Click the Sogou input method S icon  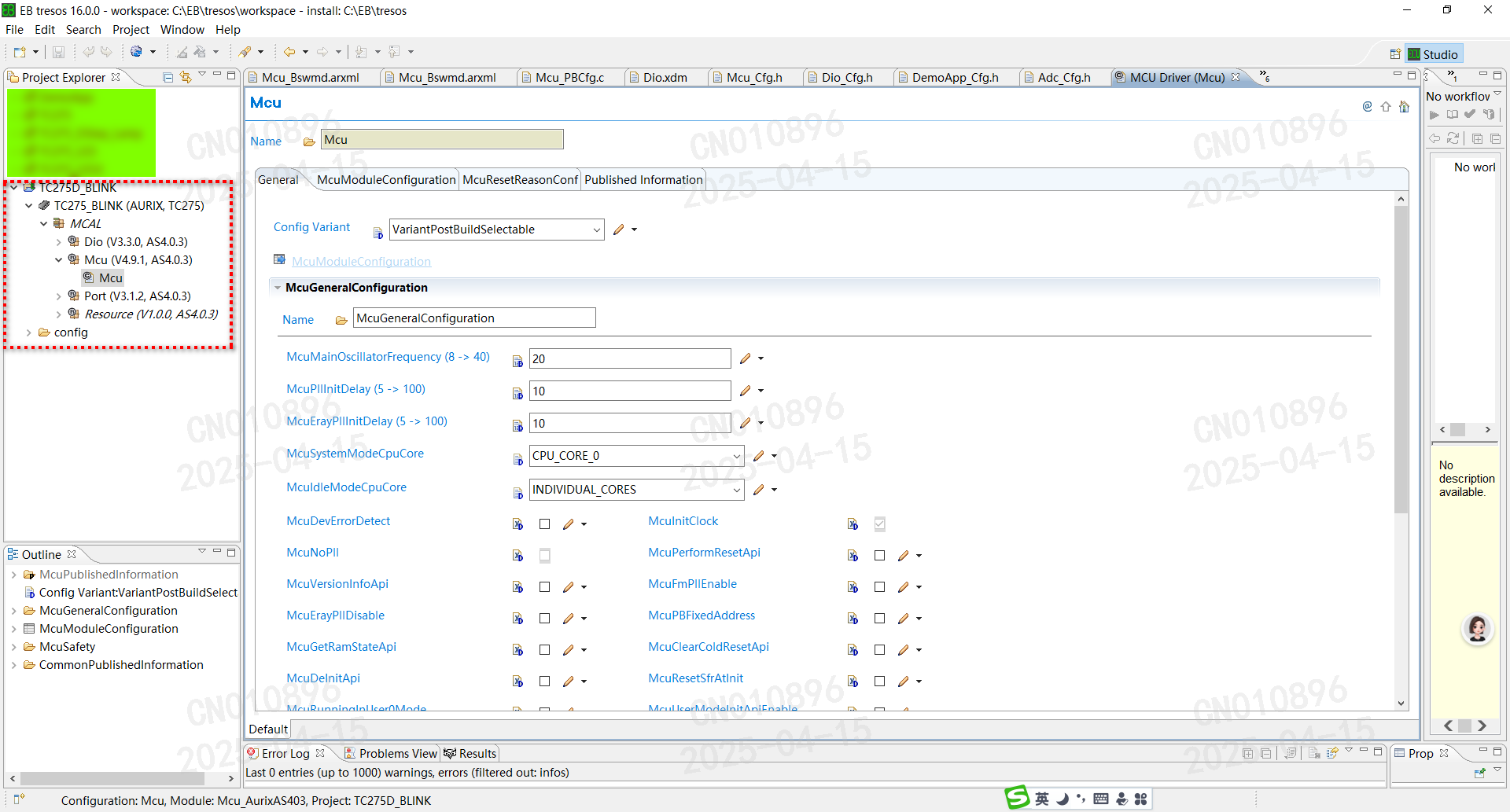pos(1017,798)
